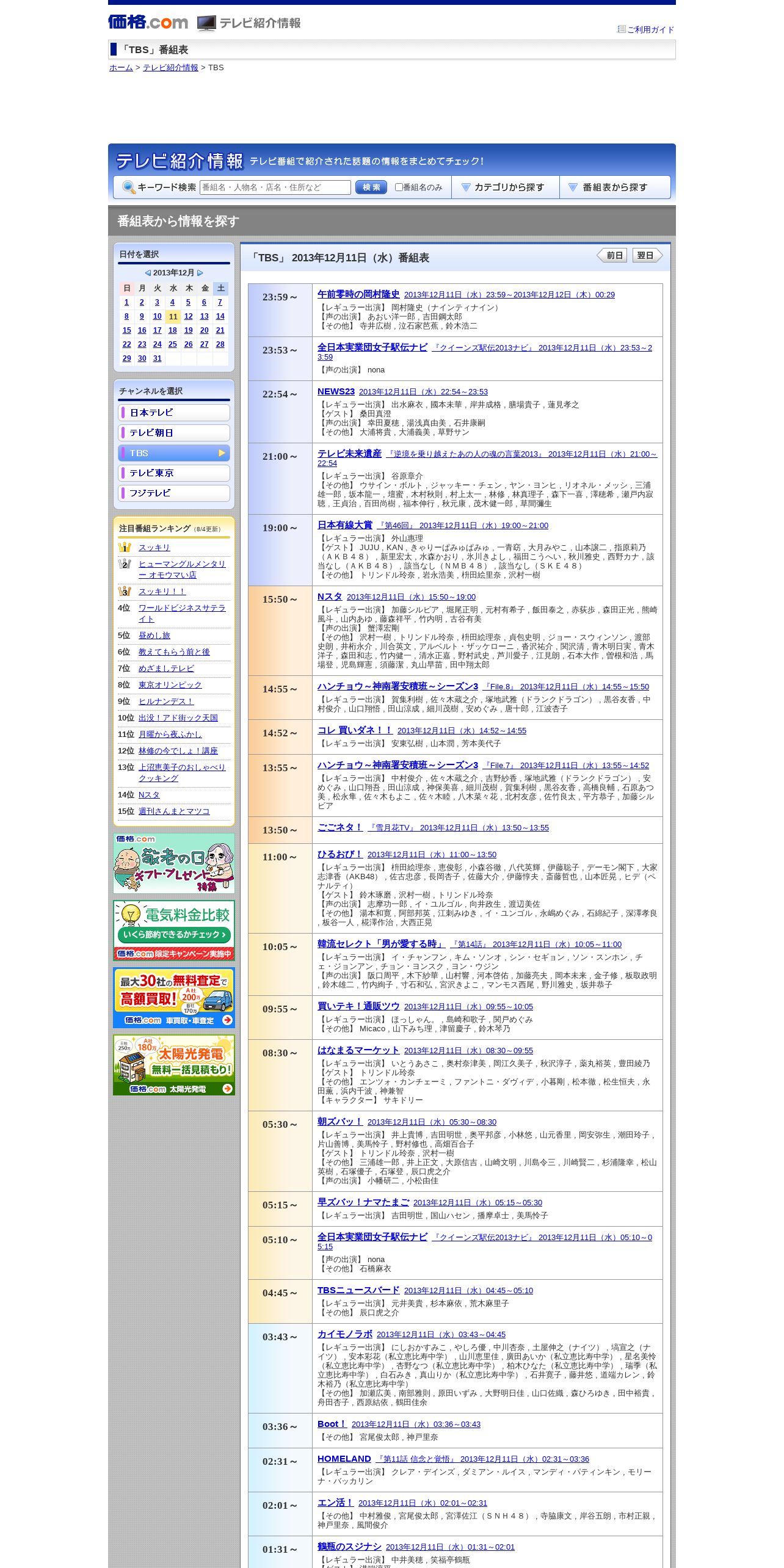Open the rank 1 スッキリ link
The image size is (784, 1568).
point(154,548)
